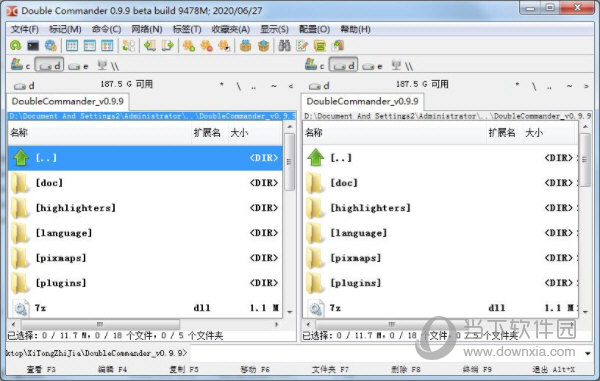The width and height of the screenshot is (600, 381).
Task: Click the 查看 F3 button
Action: pyautogui.click(x=41, y=370)
